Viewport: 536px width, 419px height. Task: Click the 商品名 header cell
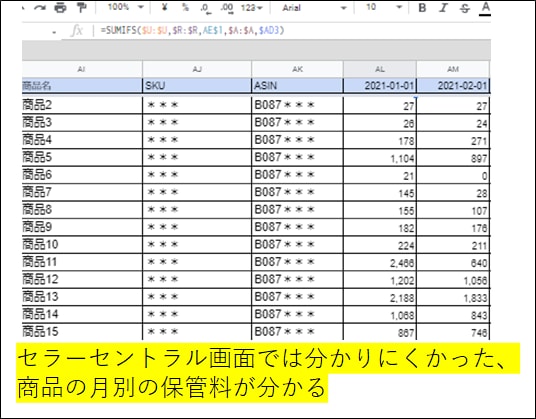click(82, 85)
